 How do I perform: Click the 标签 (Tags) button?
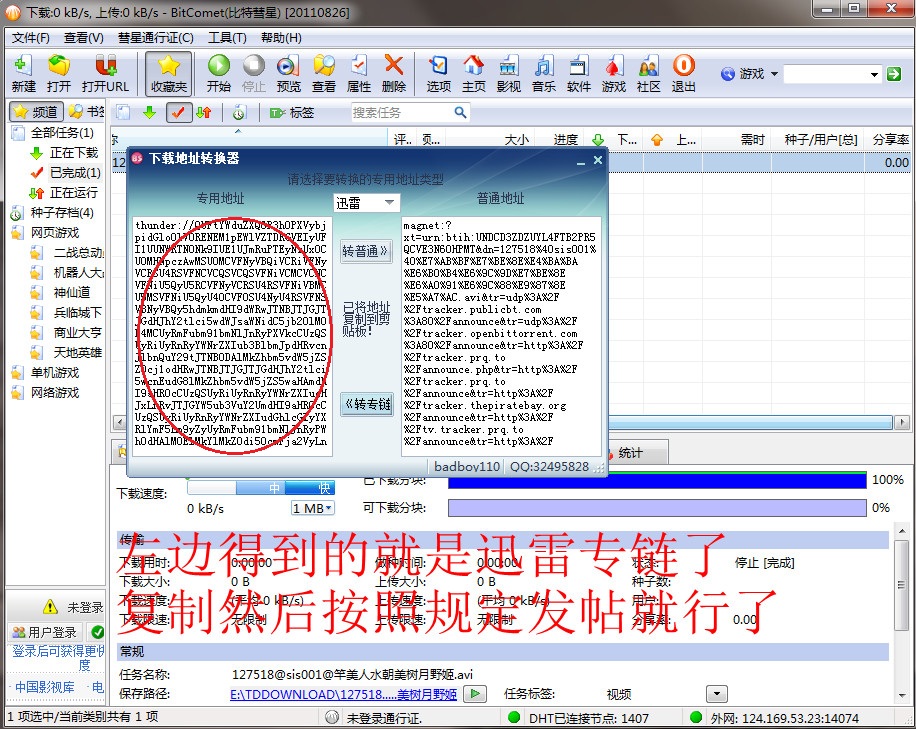[x=292, y=112]
